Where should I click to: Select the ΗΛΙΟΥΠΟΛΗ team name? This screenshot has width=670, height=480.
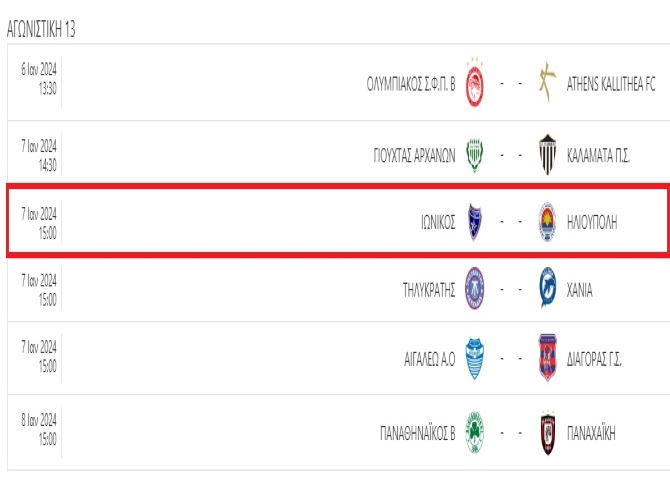point(592,222)
